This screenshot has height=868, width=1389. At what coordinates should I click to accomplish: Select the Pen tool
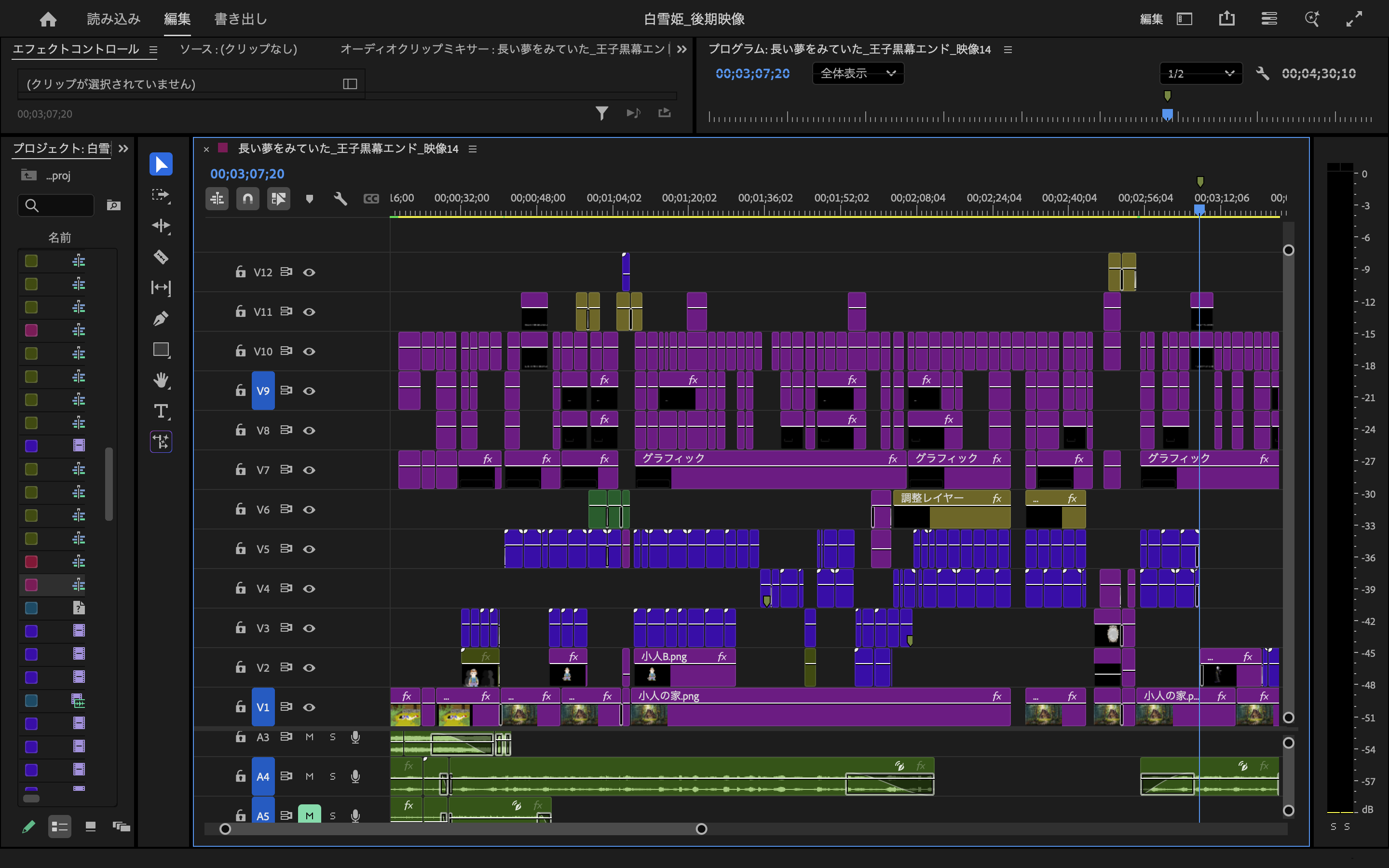tap(161, 319)
